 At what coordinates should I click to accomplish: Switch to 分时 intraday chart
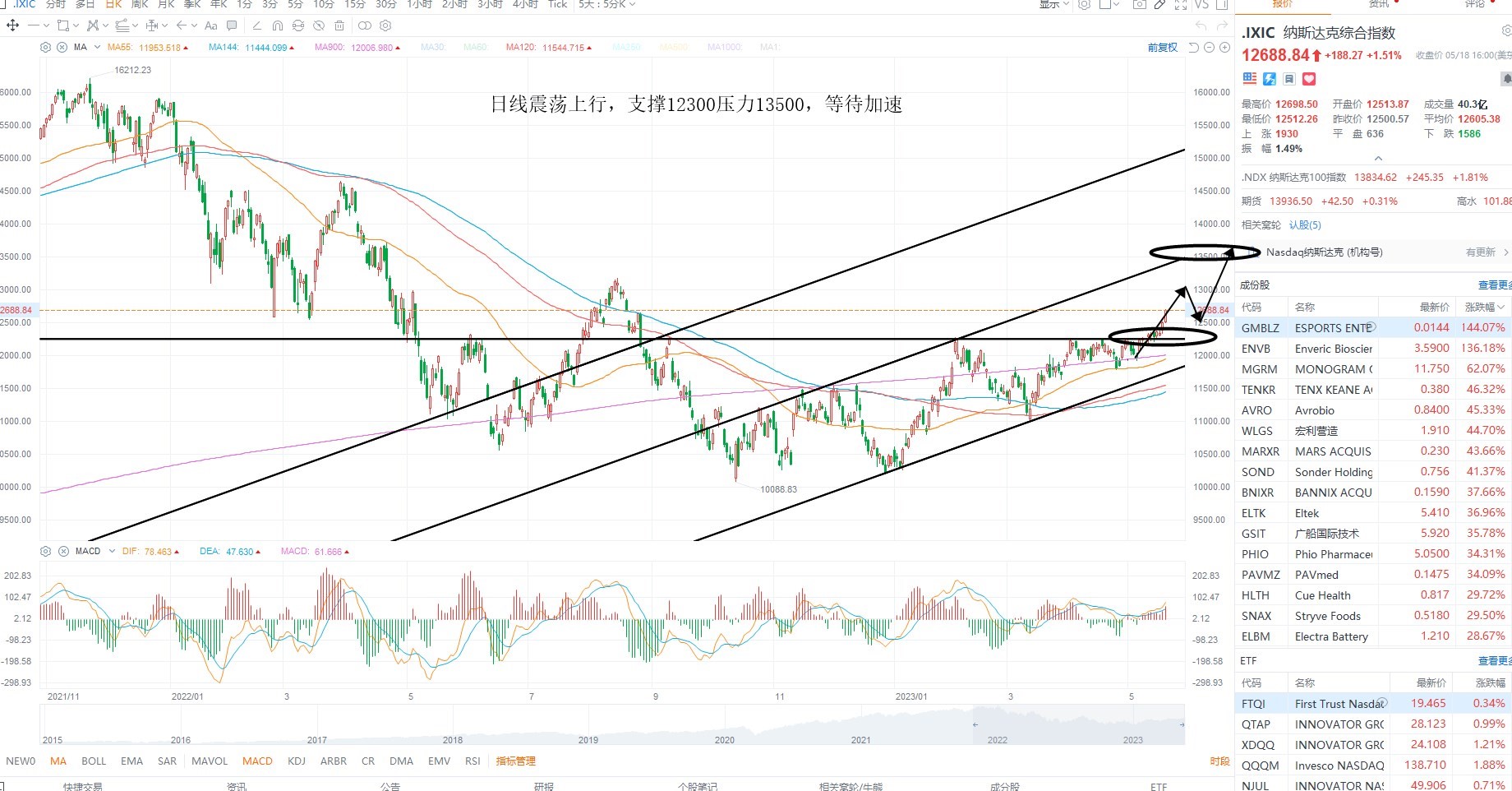coord(56,4)
